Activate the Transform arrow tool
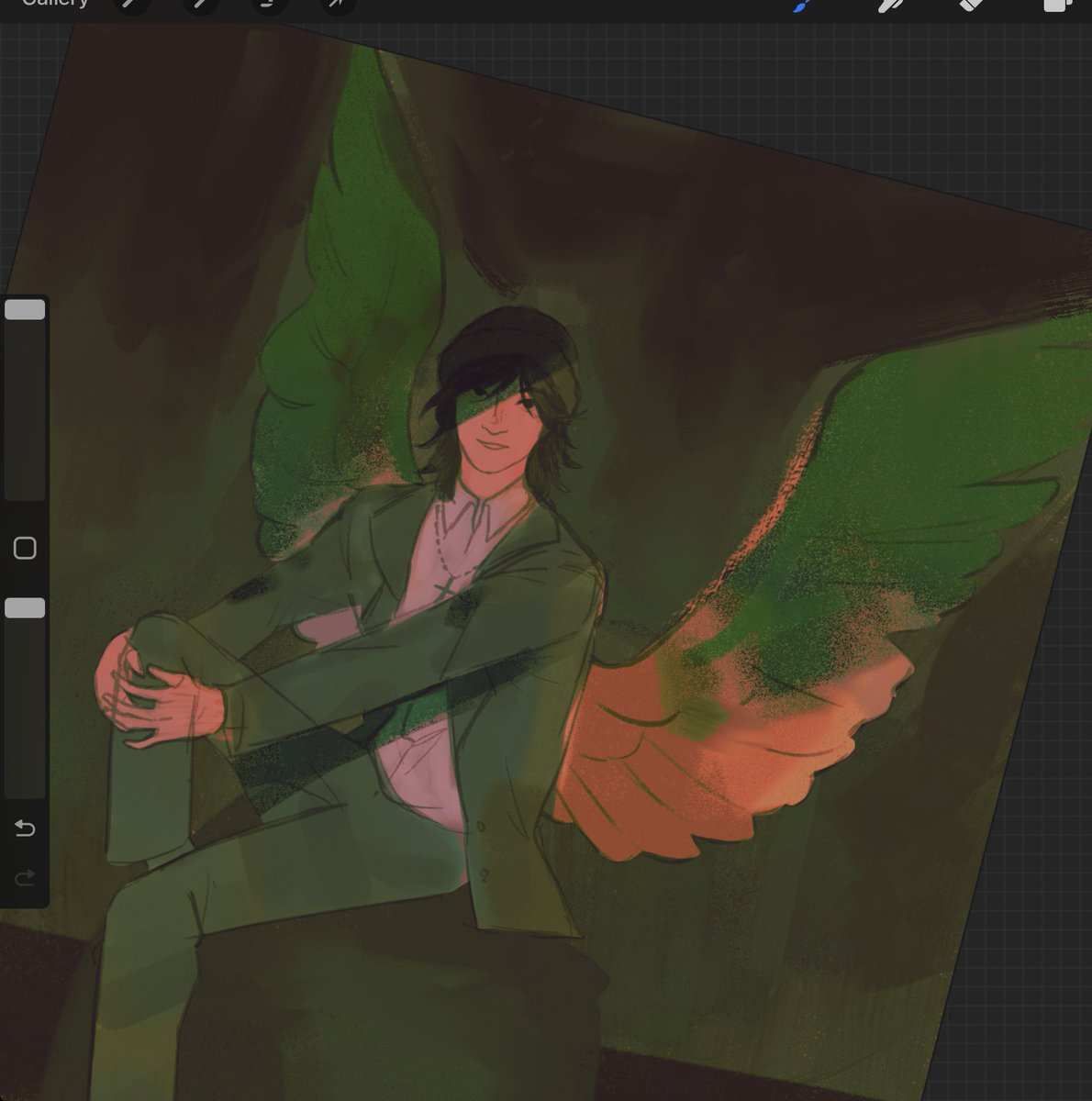Screen dimensions: 1092x1101 pos(337,6)
